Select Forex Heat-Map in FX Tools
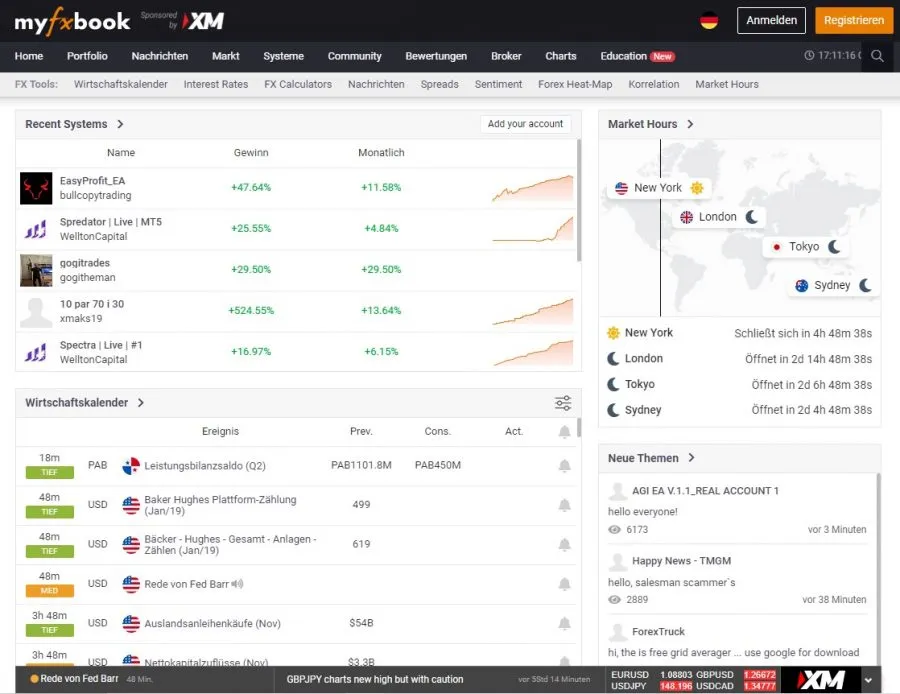This screenshot has width=900, height=694. [x=575, y=84]
